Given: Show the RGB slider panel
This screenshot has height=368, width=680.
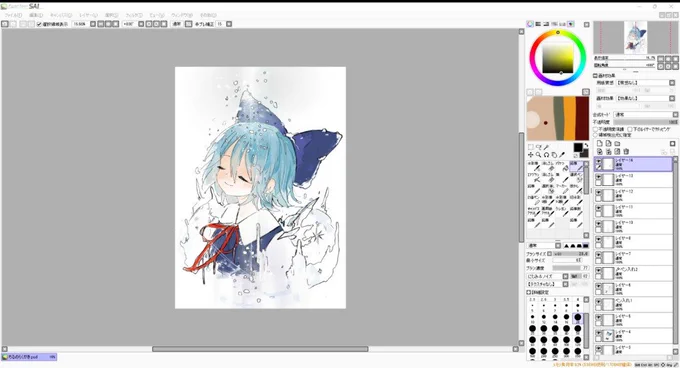Looking at the screenshot, I should click(x=538, y=24).
